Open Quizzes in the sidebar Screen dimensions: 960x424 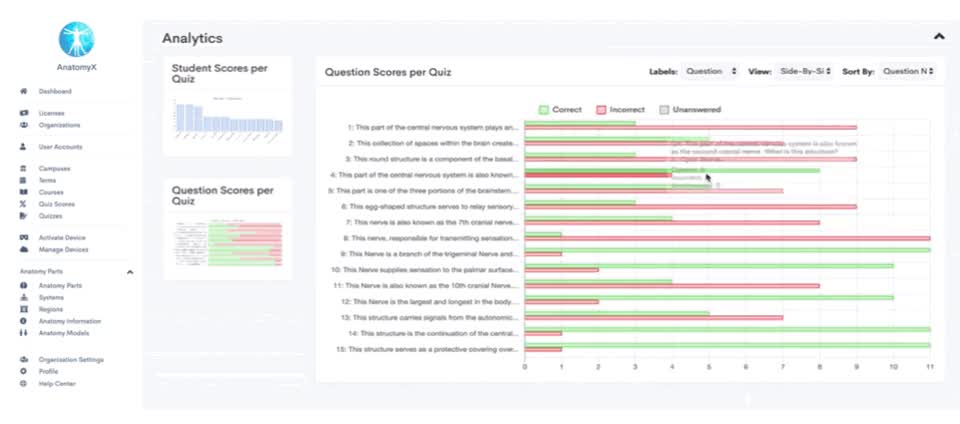coord(50,216)
